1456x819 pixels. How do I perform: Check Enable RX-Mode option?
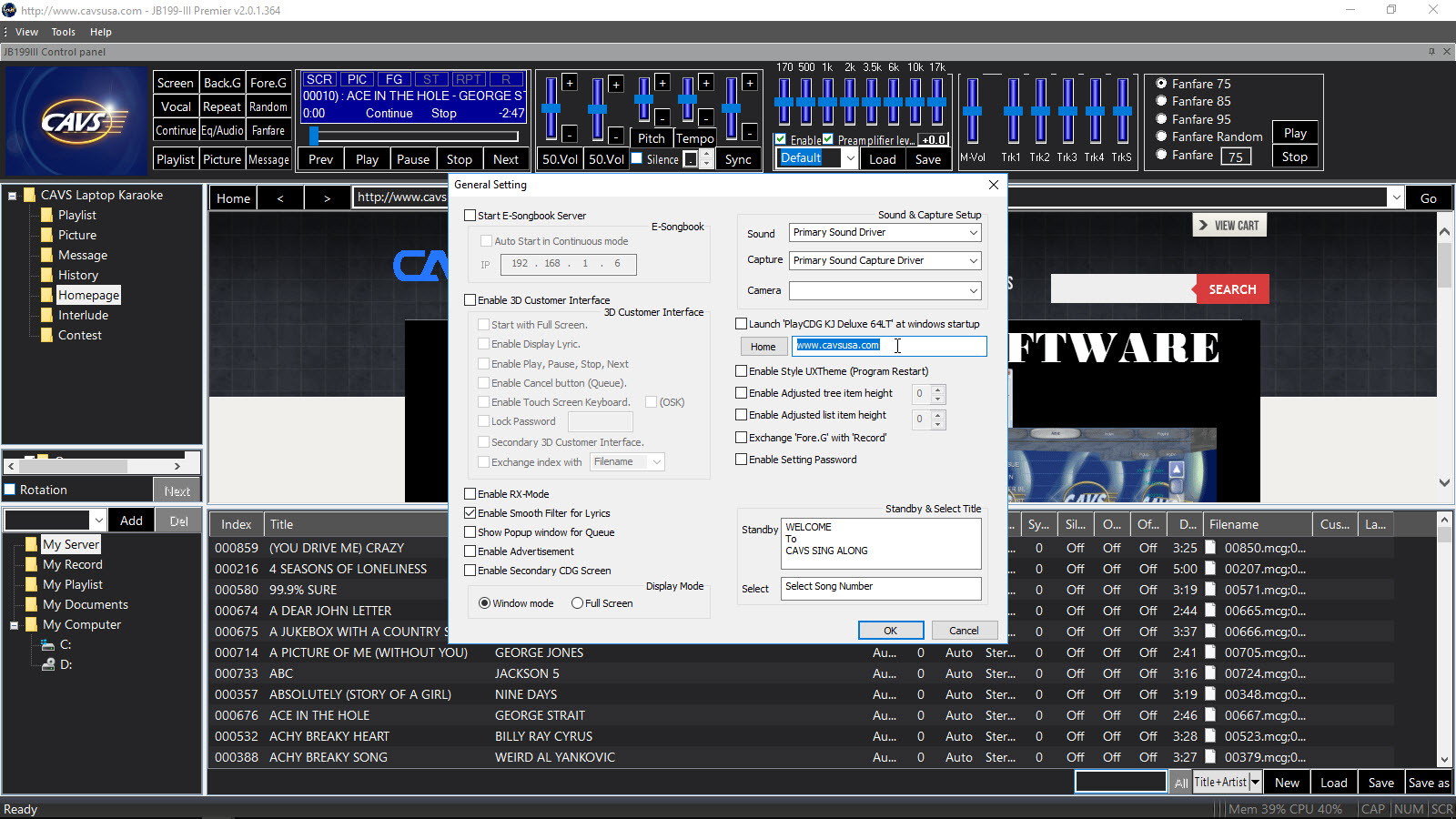coord(470,494)
